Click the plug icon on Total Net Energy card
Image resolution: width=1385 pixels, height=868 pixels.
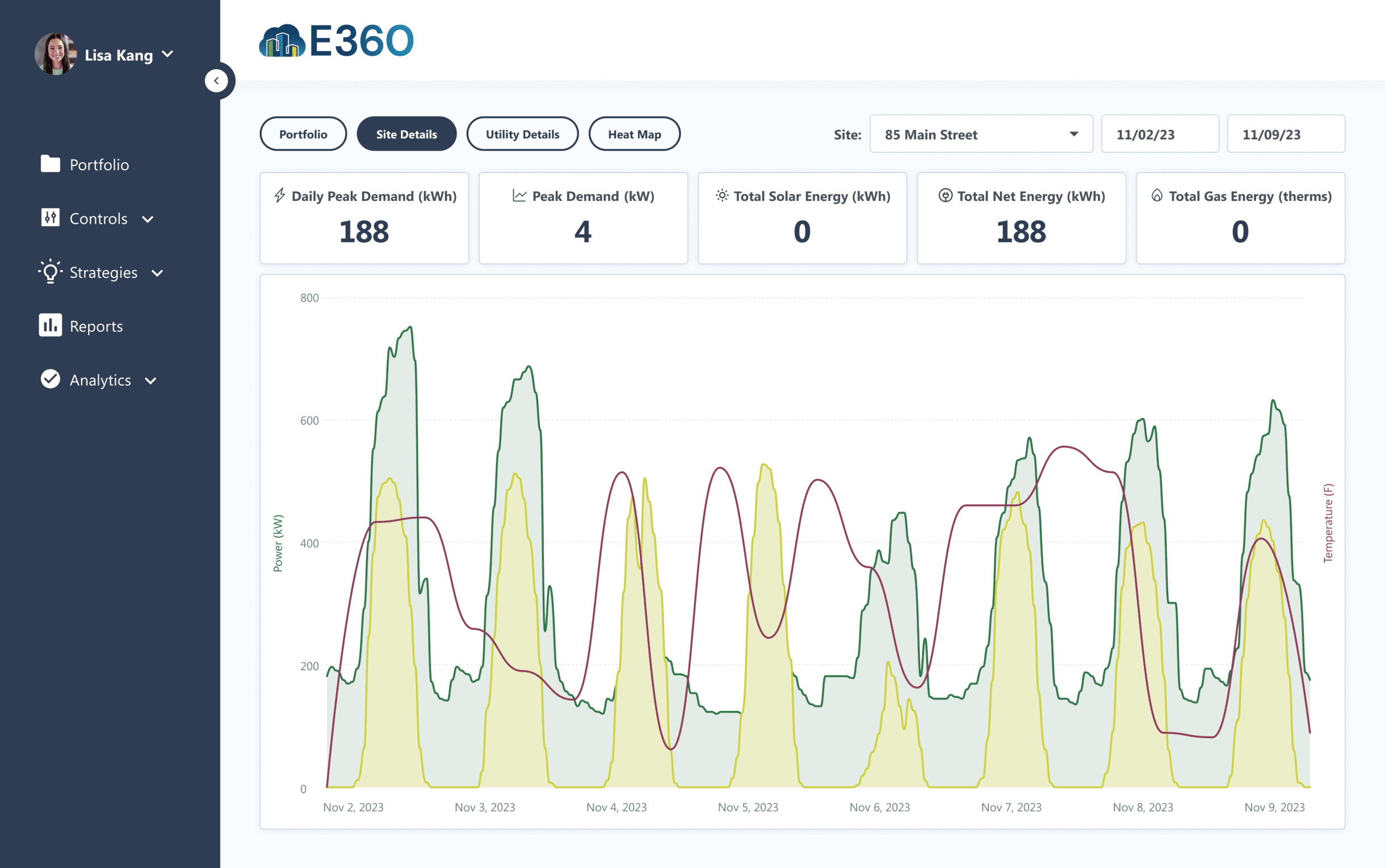click(943, 195)
